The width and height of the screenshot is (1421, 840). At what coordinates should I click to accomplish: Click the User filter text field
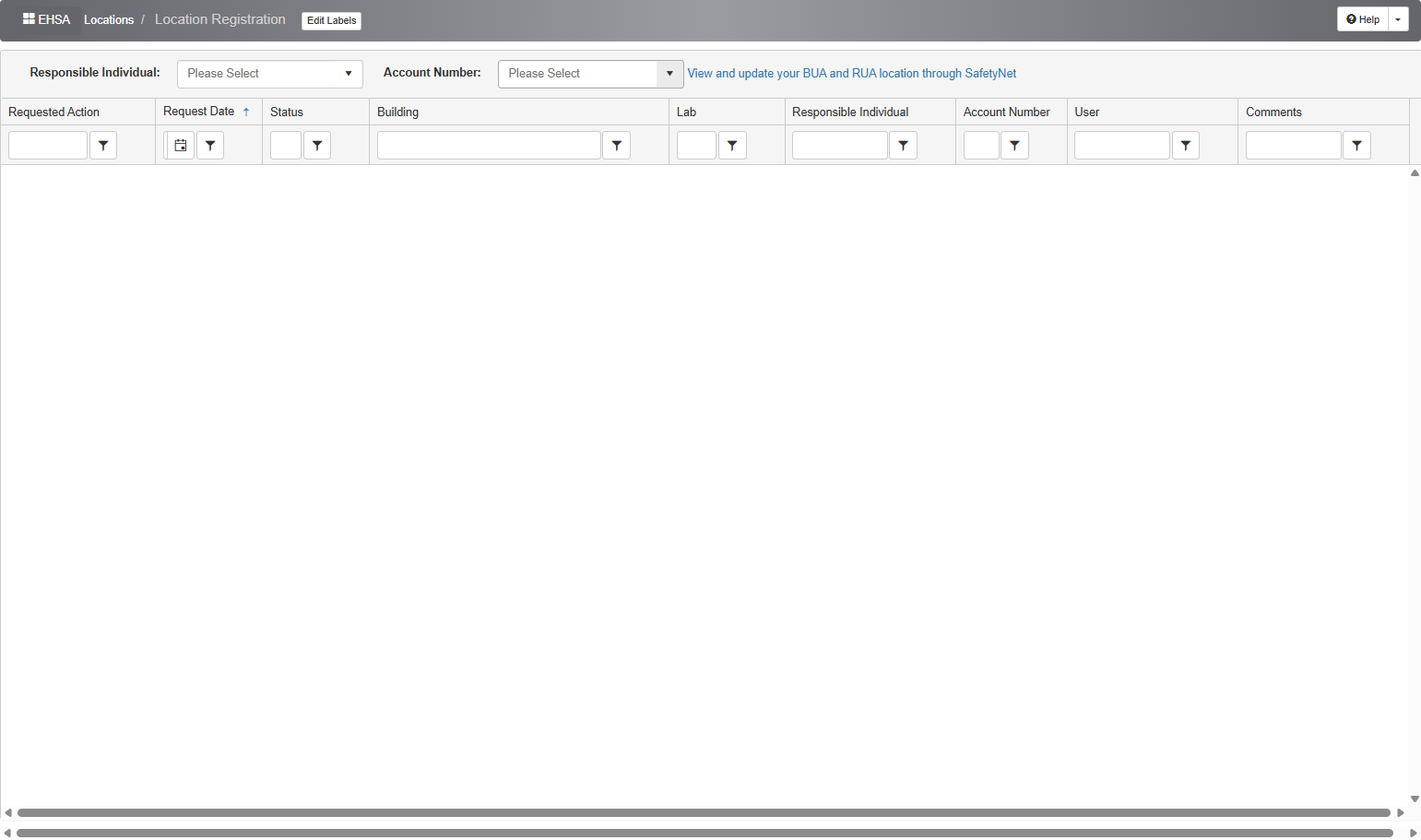coord(1122,146)
